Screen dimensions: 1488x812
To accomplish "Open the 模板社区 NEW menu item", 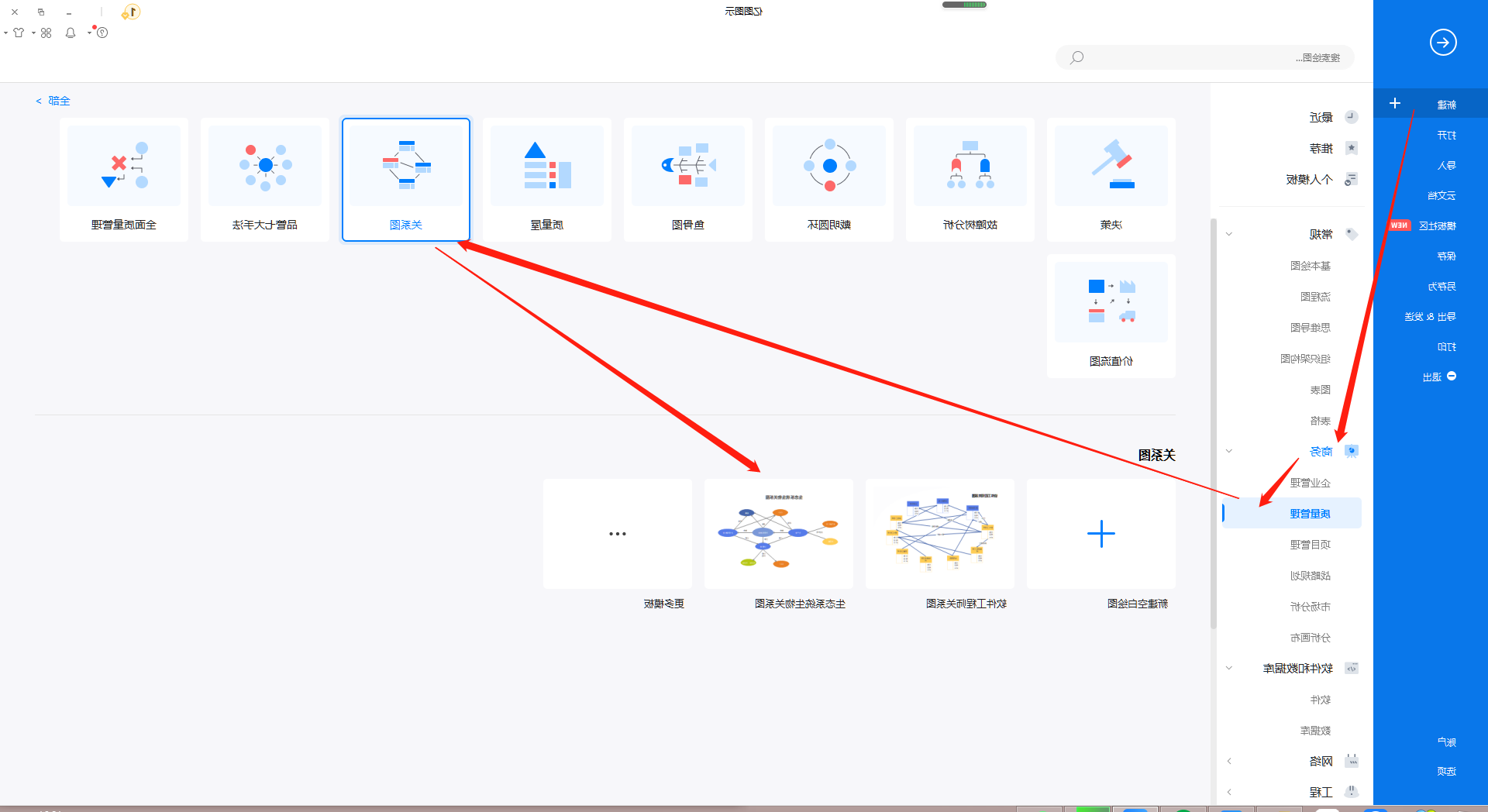I will point(1423,226).
